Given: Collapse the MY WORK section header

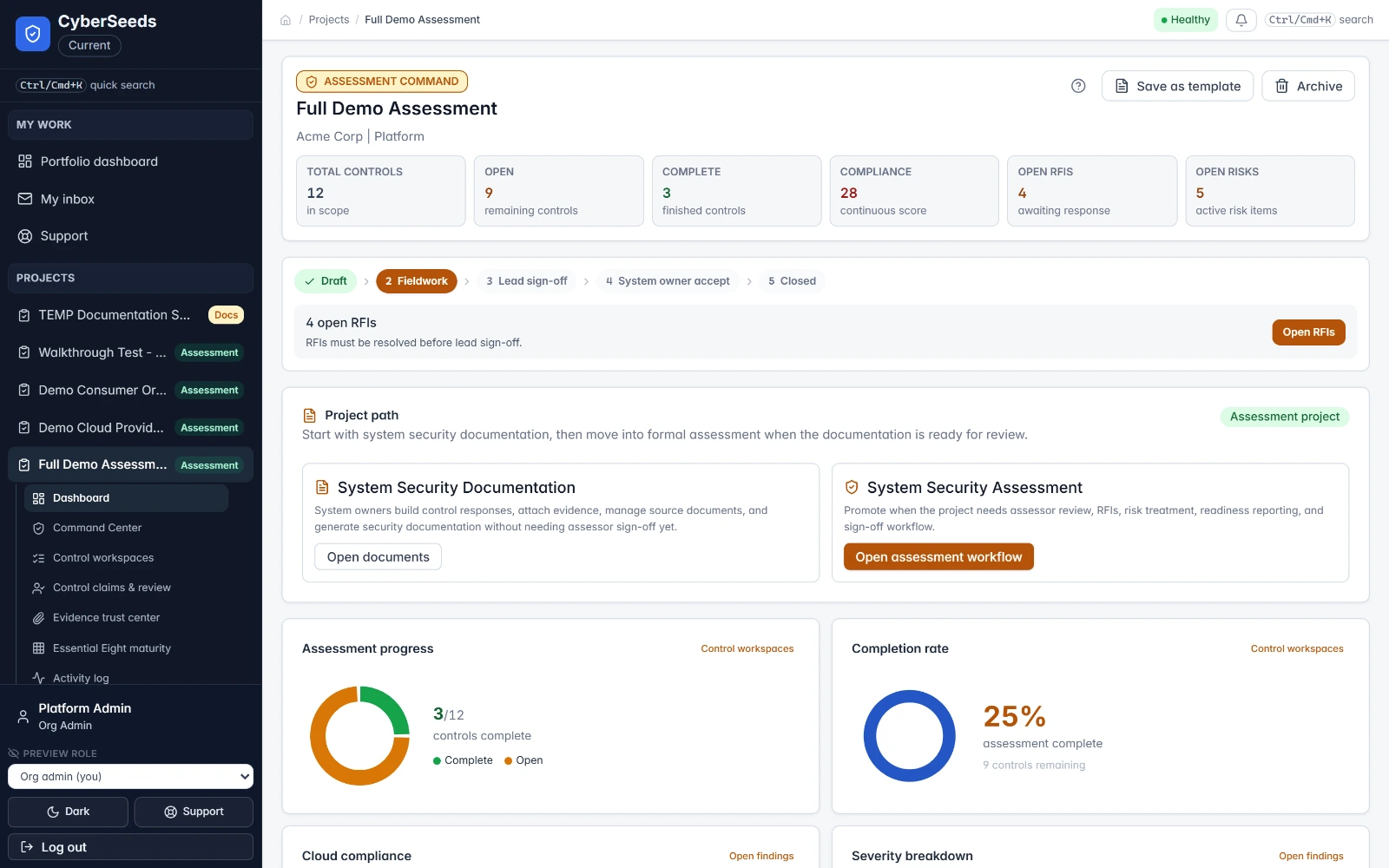Looking at the screenshot, I should point(130,125).
